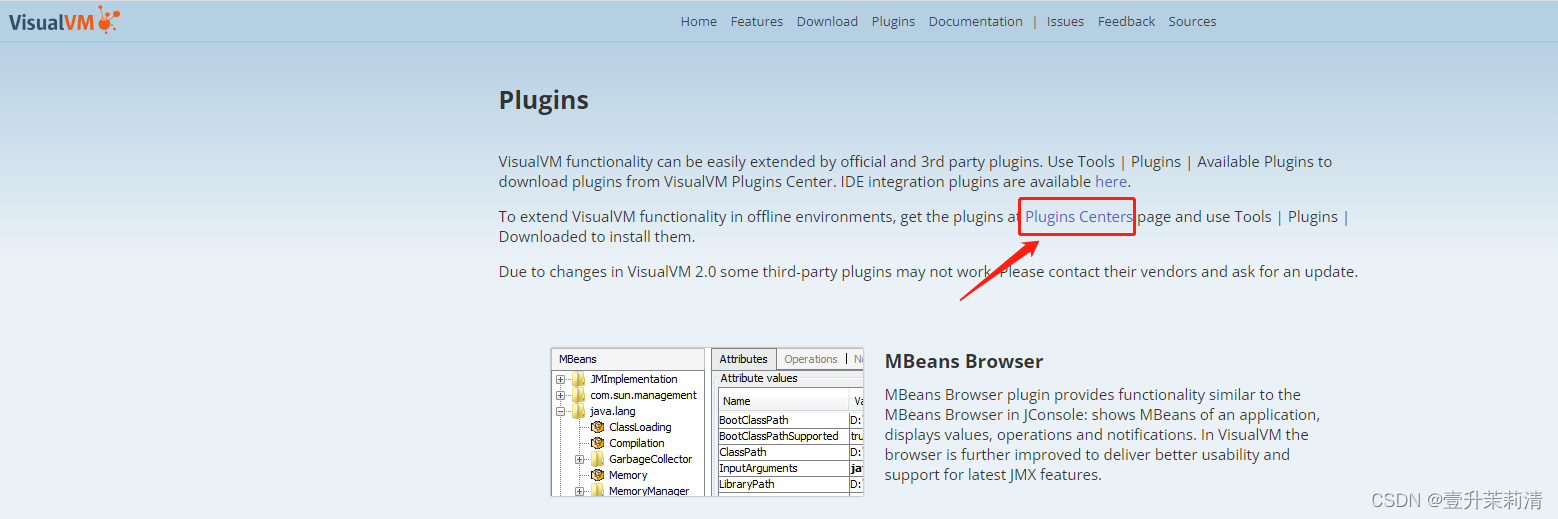Open the Sources nav link
The width and height of the screenshot is (1558, 519).
tap(1192, 21)
